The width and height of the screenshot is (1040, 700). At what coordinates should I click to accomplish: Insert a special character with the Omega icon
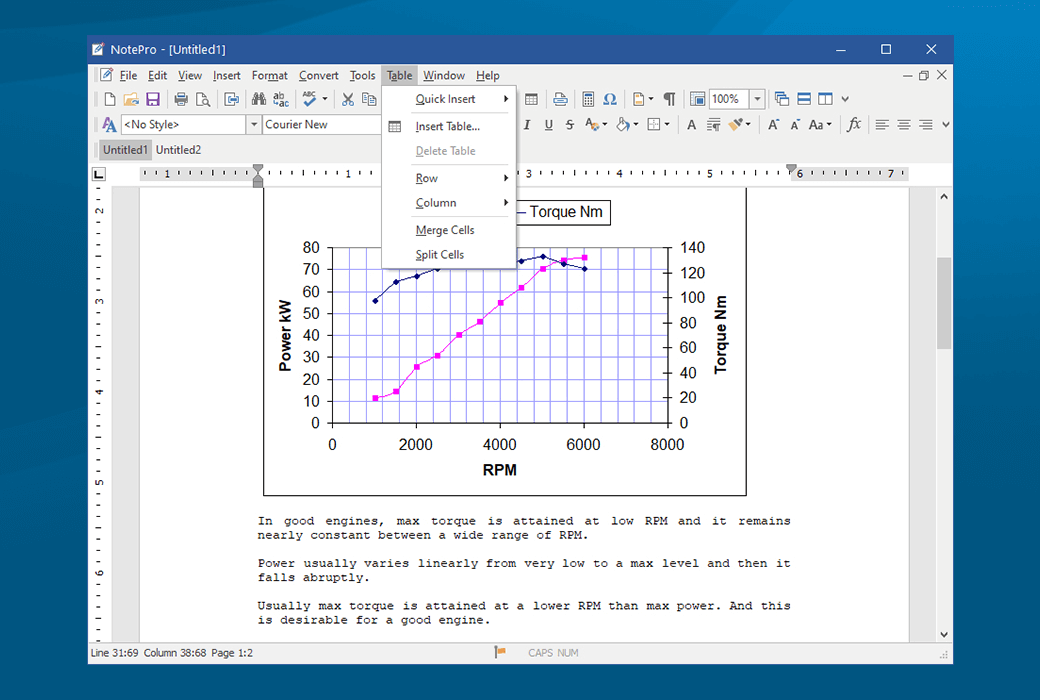610,99
